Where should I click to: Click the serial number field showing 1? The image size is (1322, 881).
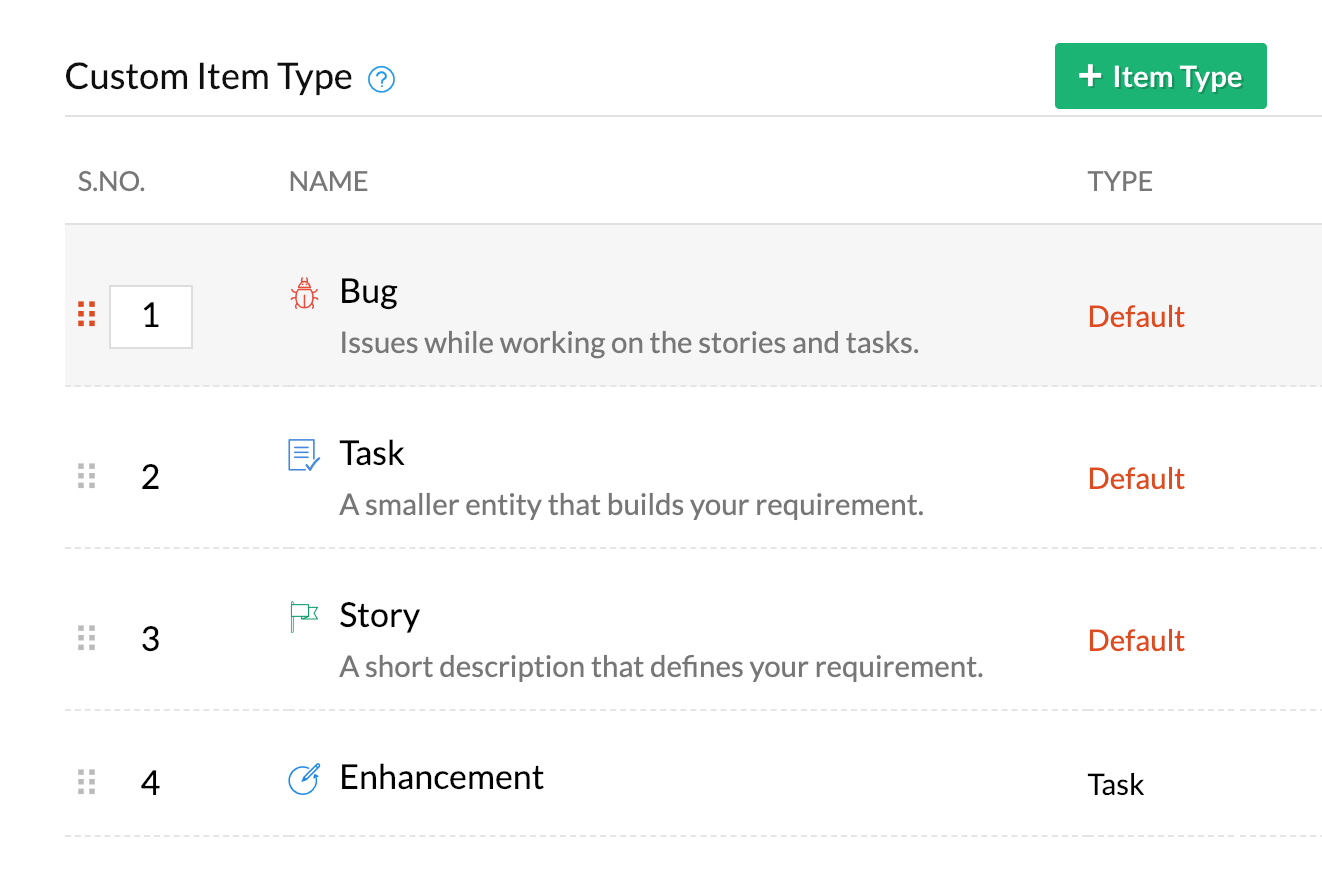pos(151,317)
